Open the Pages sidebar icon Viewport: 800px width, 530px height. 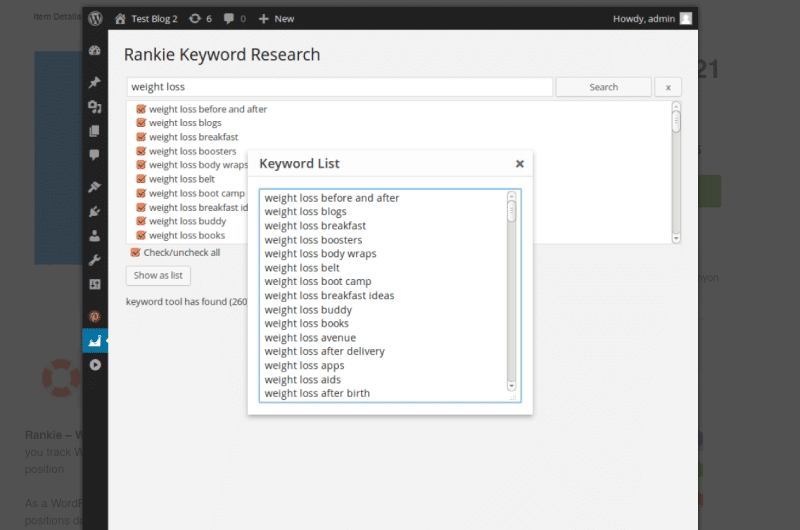pos(95,131)
